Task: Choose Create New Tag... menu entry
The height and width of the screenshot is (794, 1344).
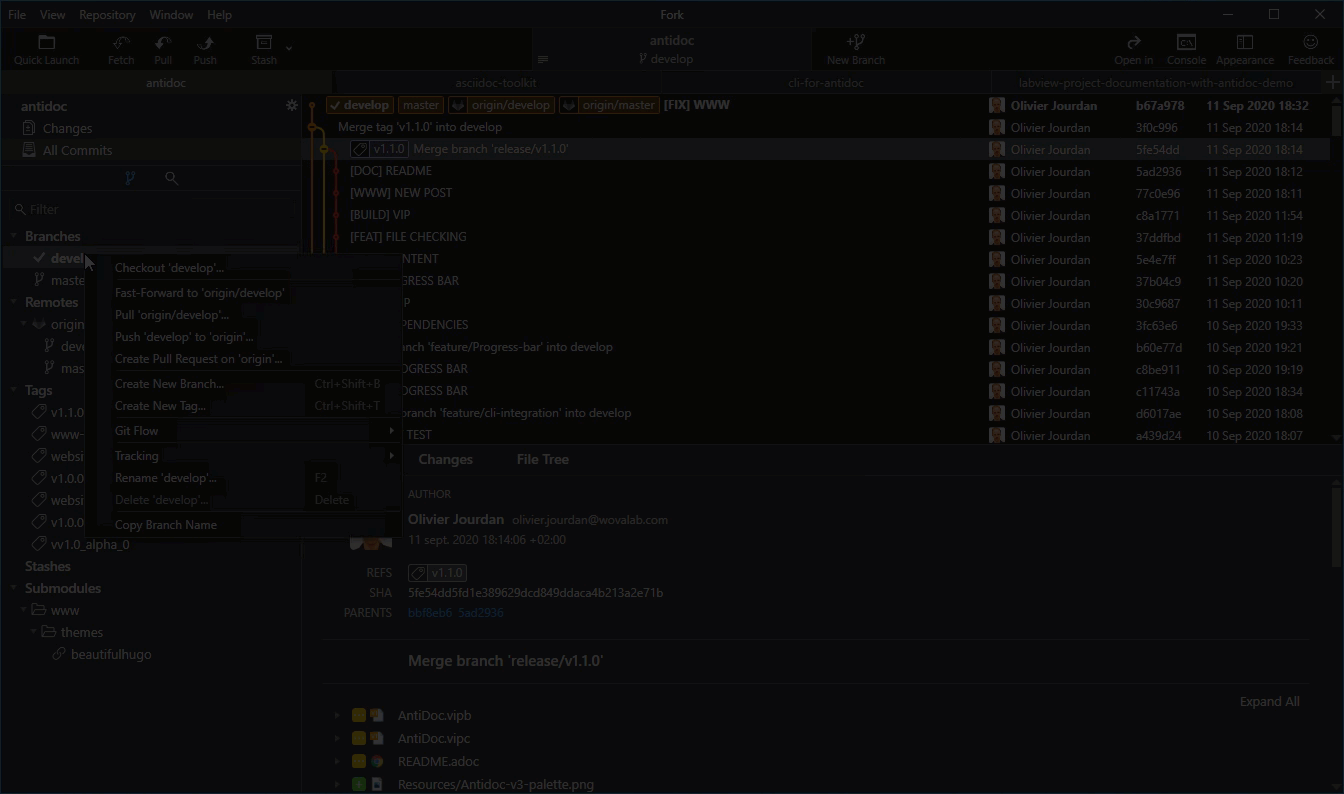Action: click(x=242, y=406)
